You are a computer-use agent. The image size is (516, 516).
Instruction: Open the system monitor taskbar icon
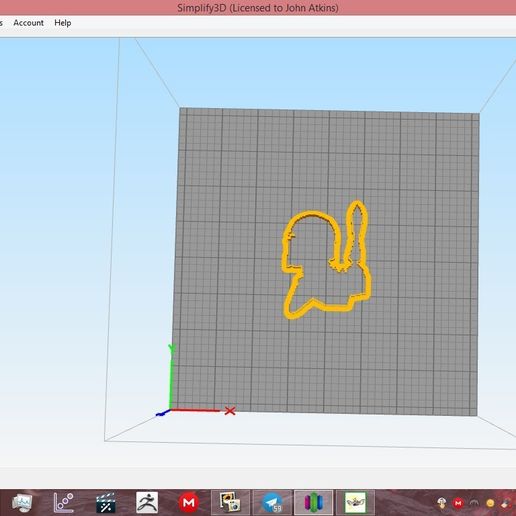22,502
